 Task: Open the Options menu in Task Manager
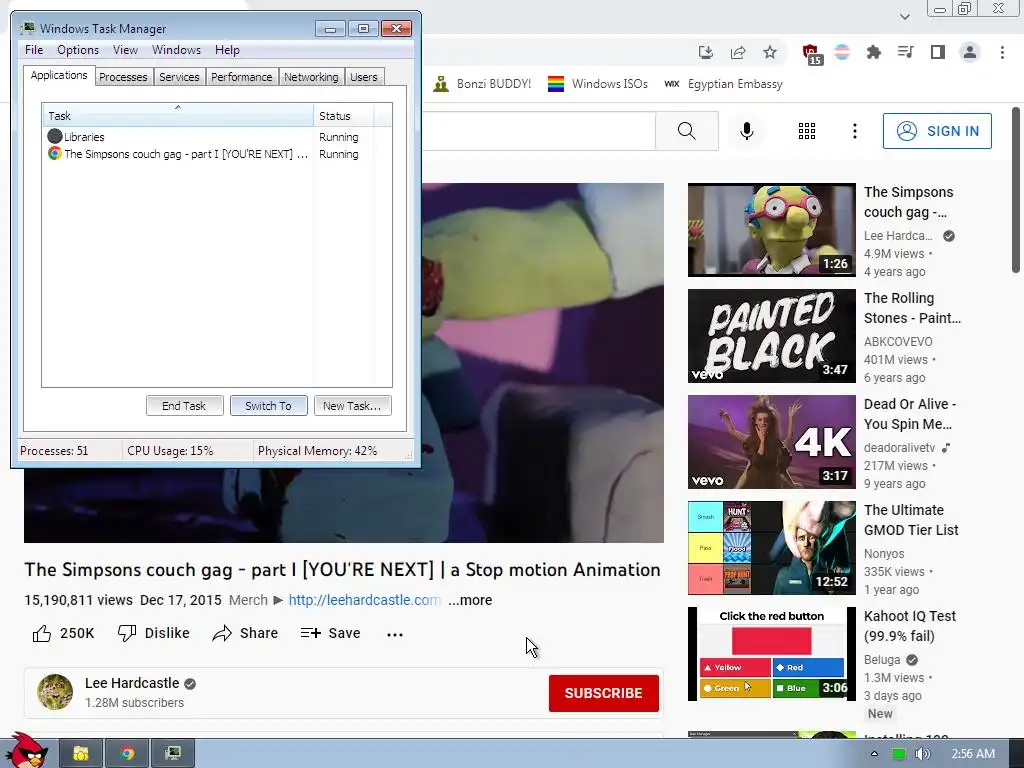78,50
